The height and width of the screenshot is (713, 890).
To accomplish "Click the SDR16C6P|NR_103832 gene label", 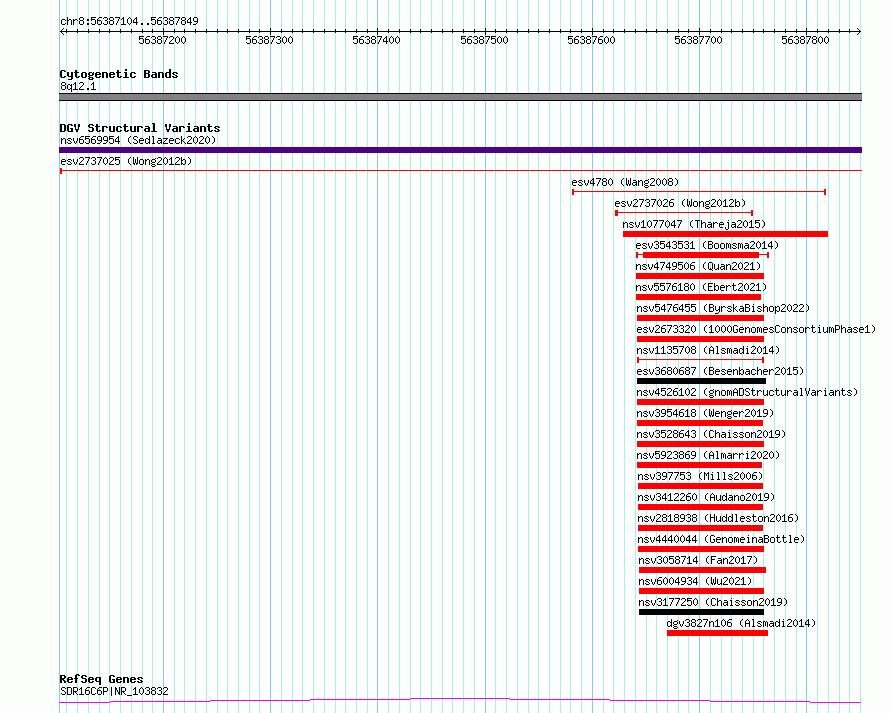I will [x=114, y=691].
